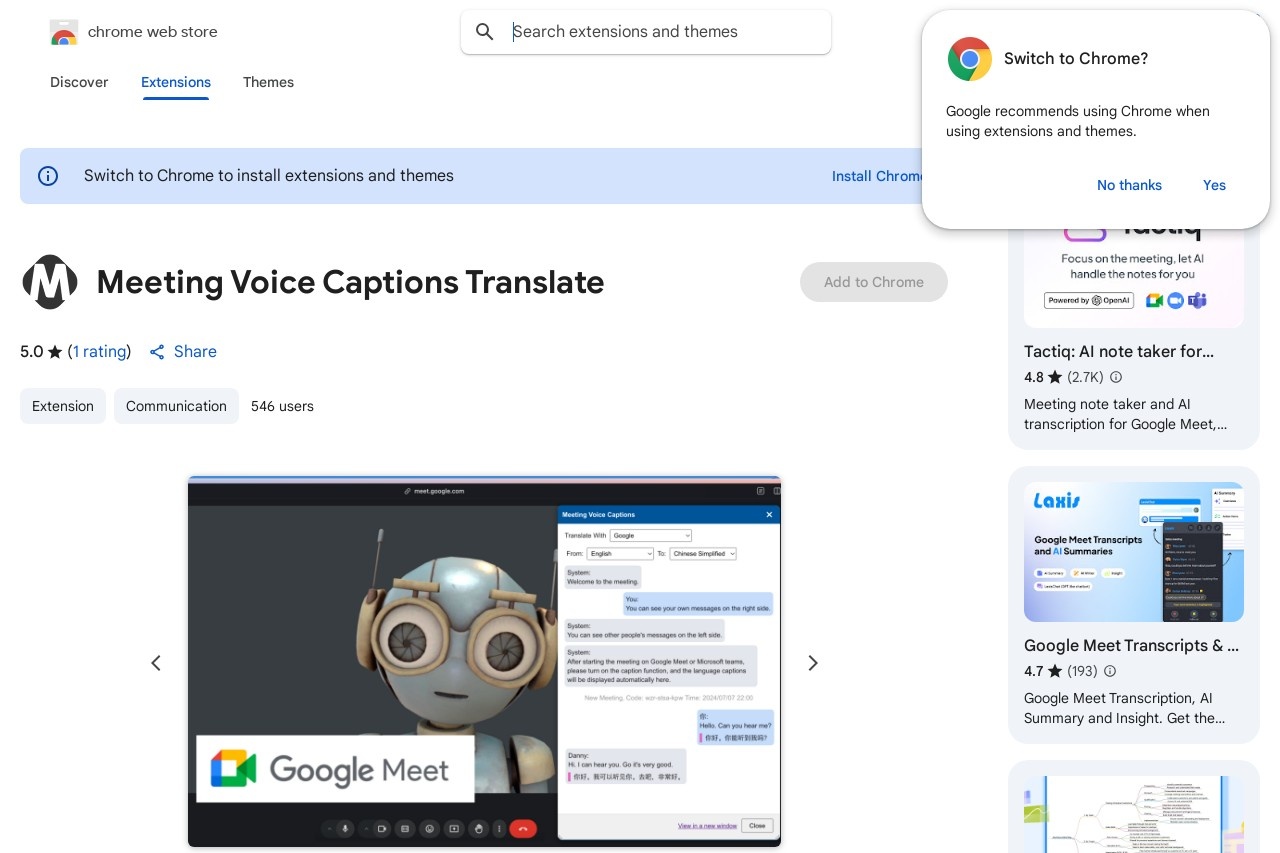
Task: Click the Chrome Web Store logo
Action: [x=64, y=32]
